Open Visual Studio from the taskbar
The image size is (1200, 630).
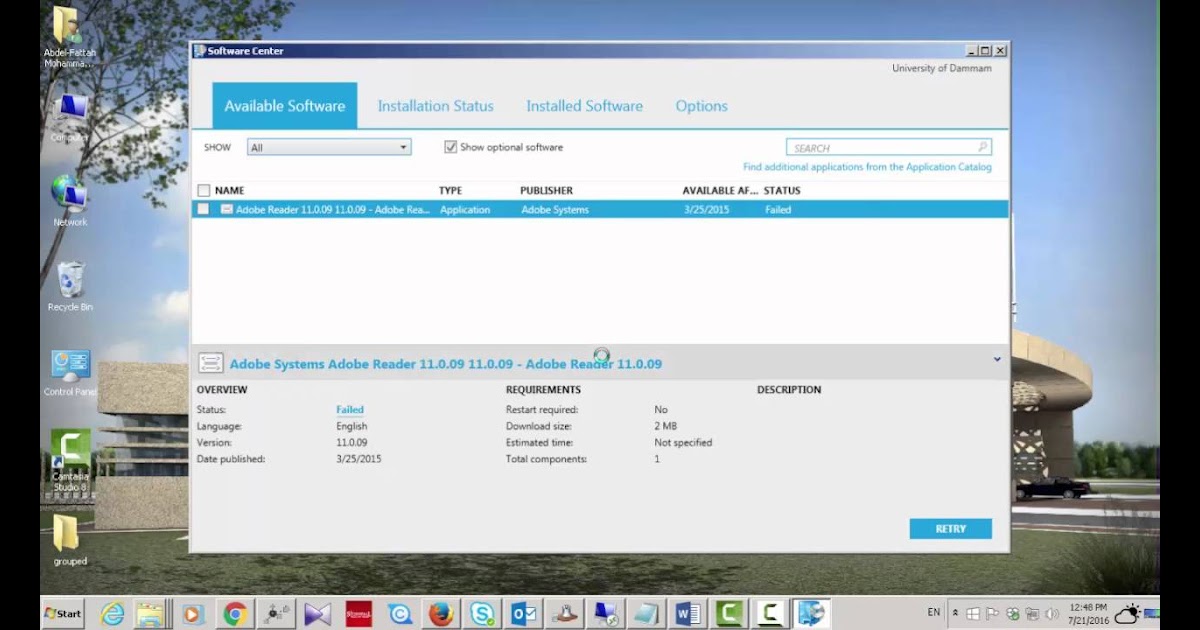click(317, 613)
